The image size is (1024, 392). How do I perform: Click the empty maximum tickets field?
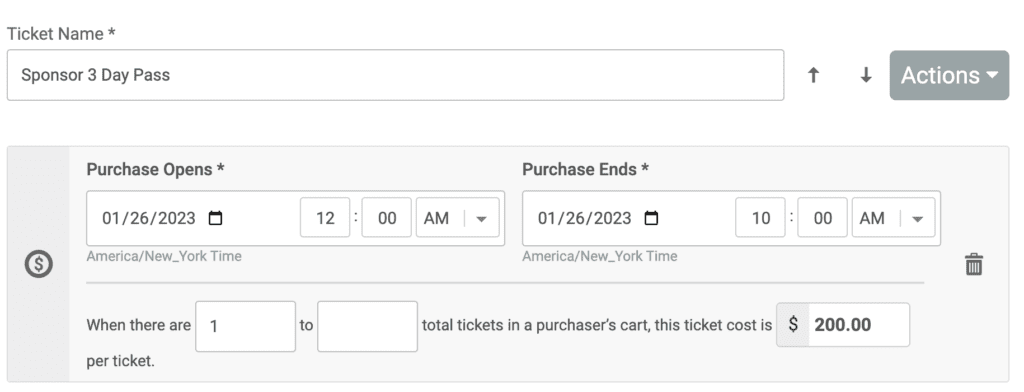[368, 326]
